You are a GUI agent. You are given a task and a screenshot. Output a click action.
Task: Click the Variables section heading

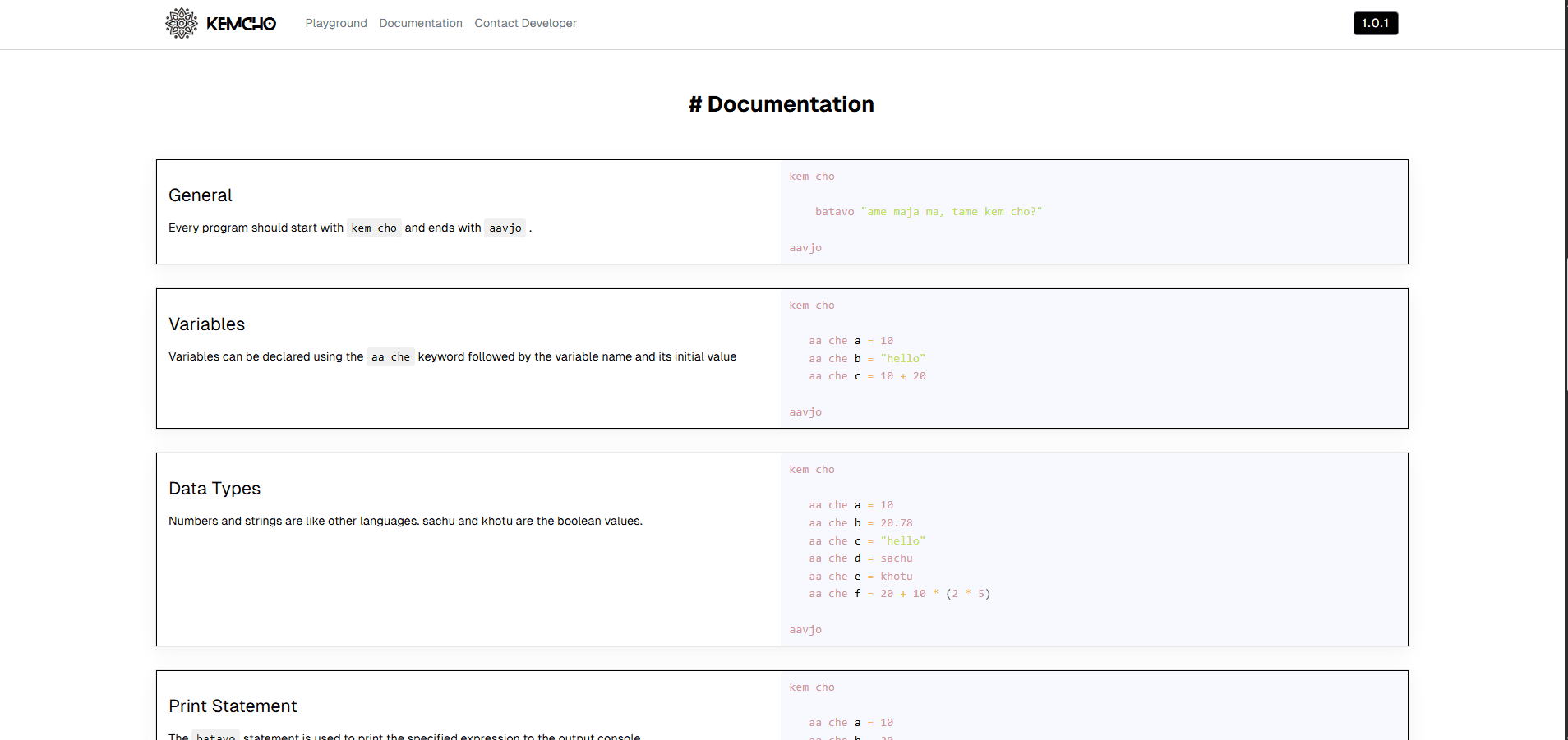coord(207,324)
